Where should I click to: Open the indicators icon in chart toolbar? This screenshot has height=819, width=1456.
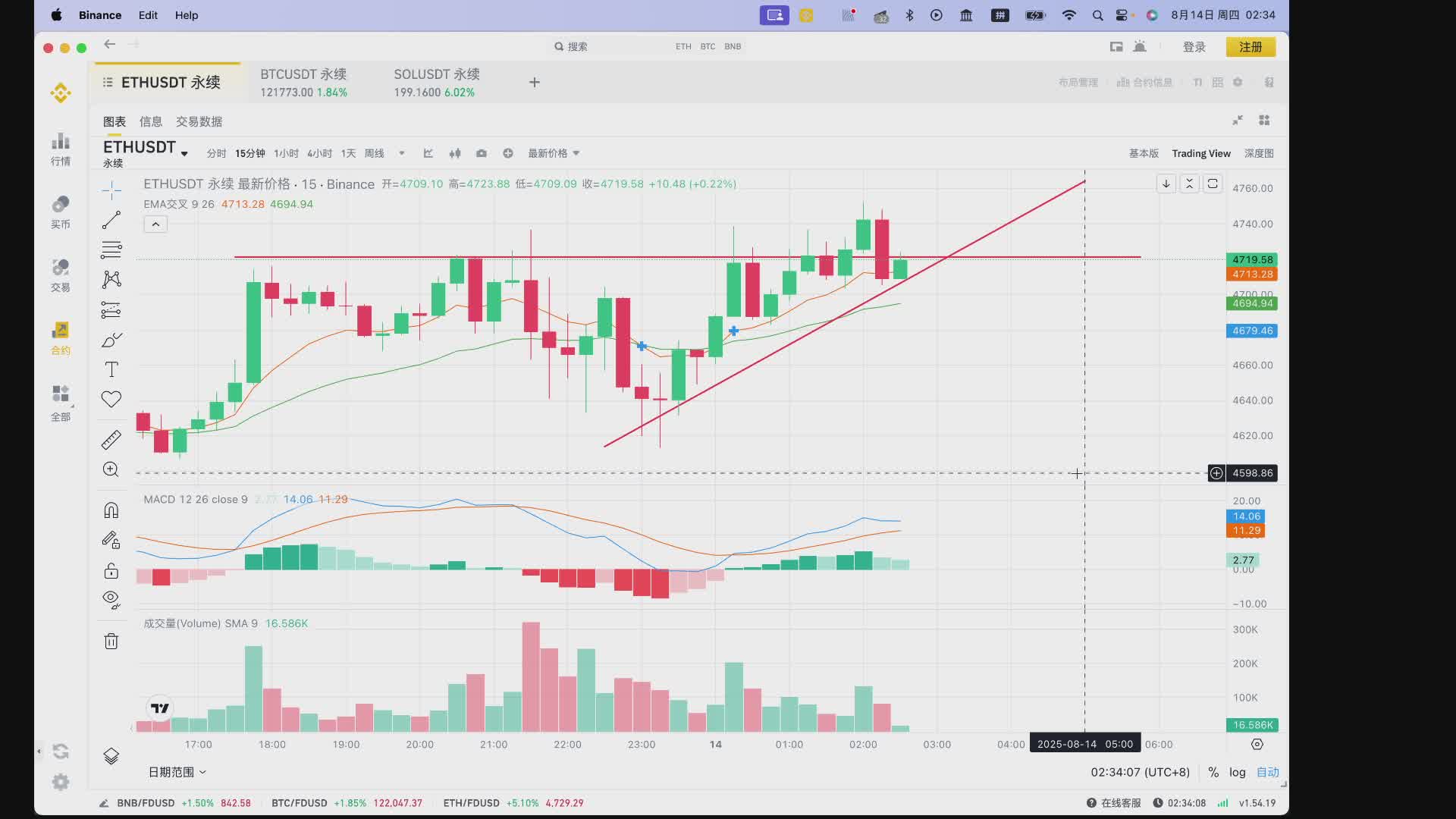click(428, 153)
